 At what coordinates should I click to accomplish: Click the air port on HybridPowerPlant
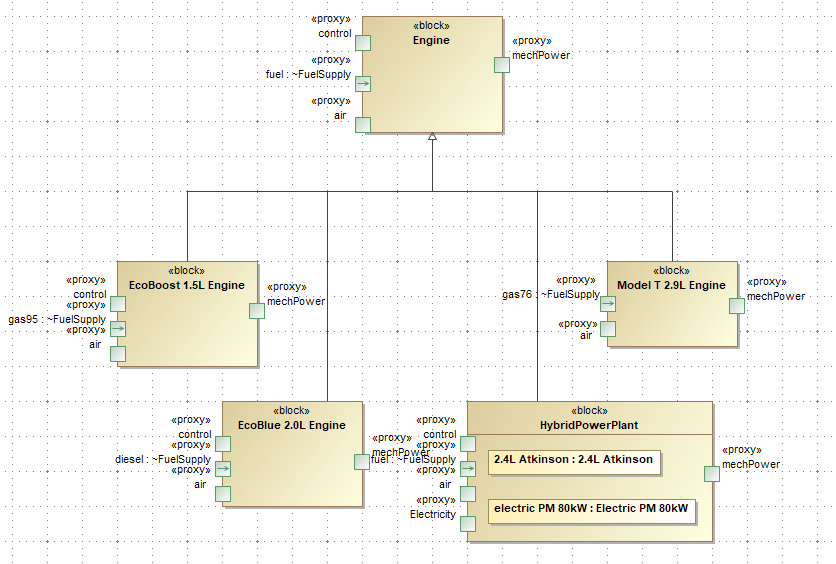tap(468, 494)
